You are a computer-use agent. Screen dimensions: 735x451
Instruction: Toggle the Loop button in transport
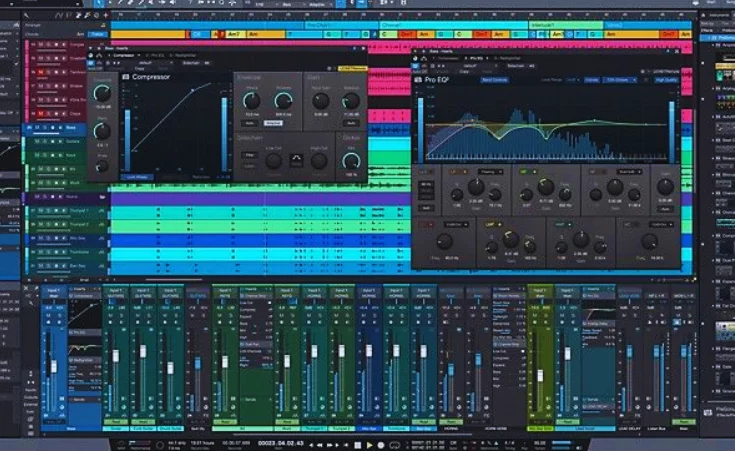(395, 444)
